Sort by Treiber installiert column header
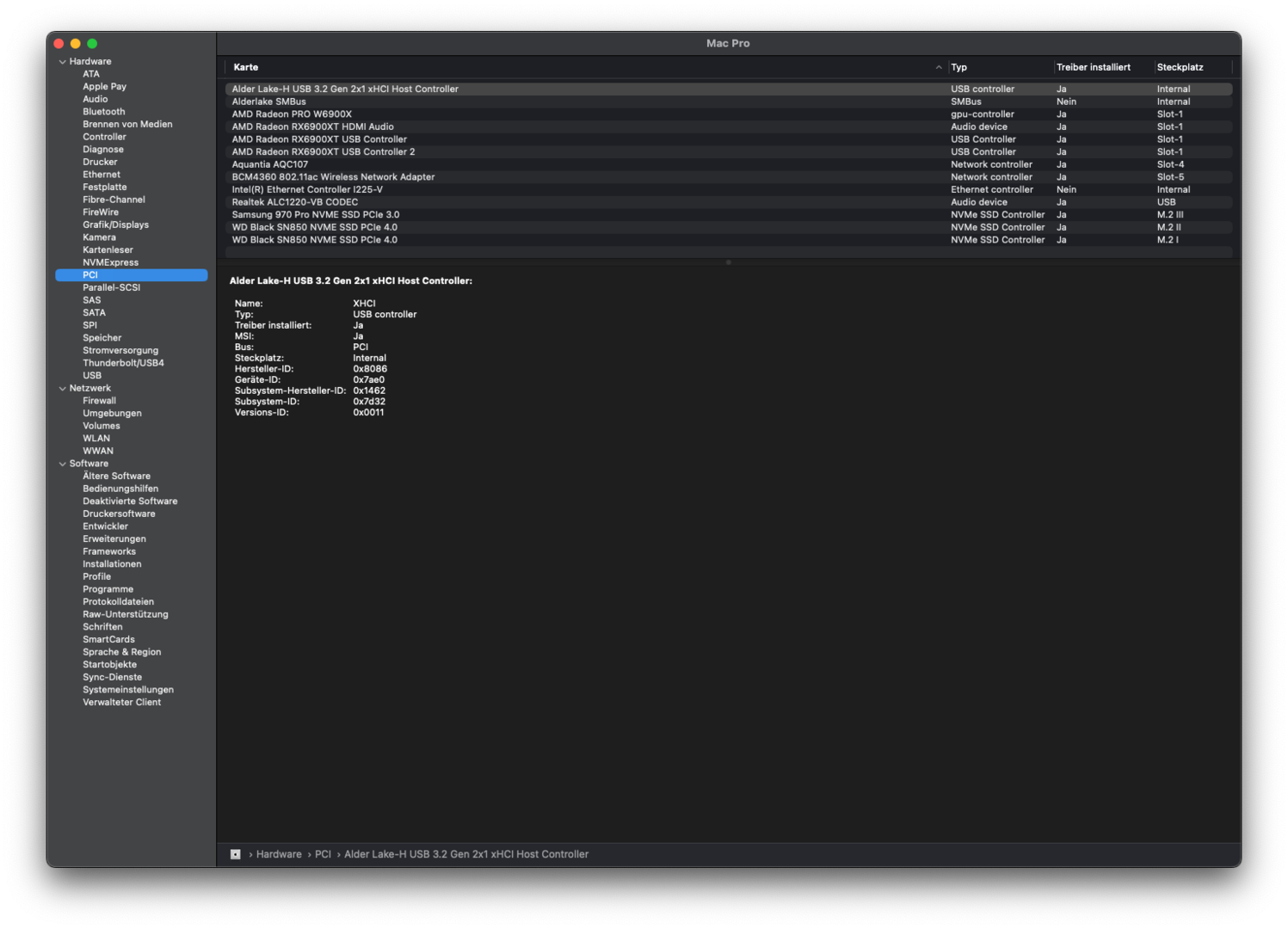This screenshot has width=1288, height=929. point(1093,67)
